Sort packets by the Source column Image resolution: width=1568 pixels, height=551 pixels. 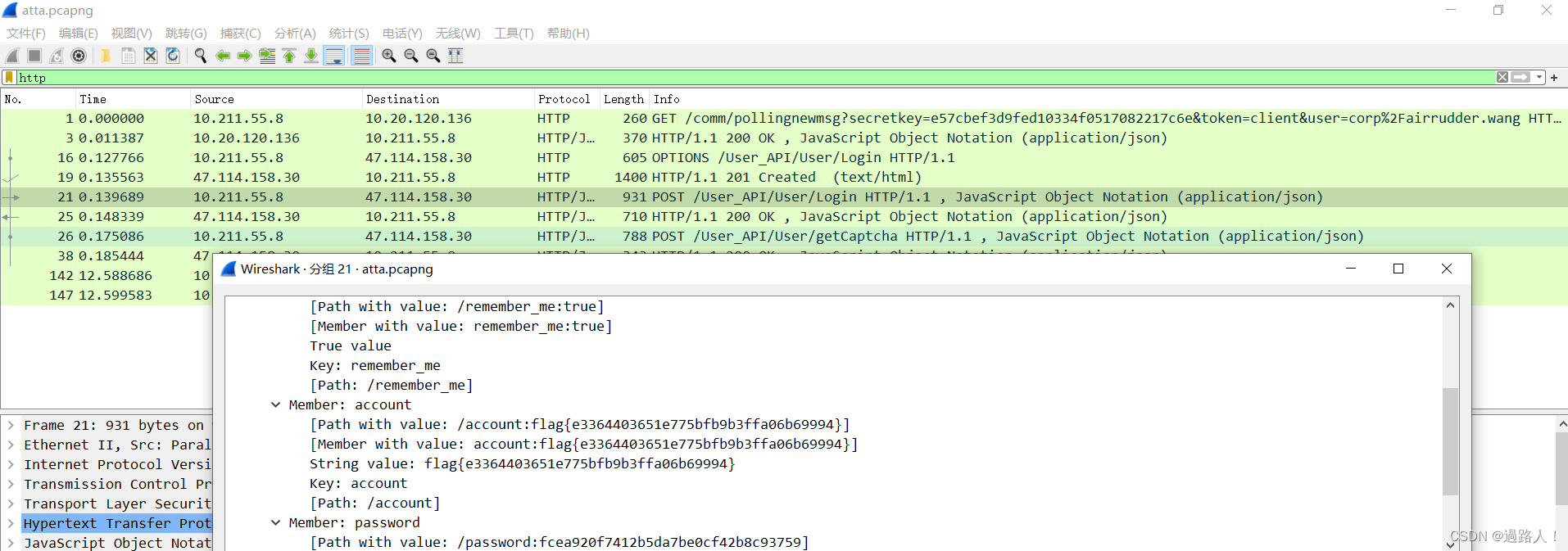pos(275,99)
